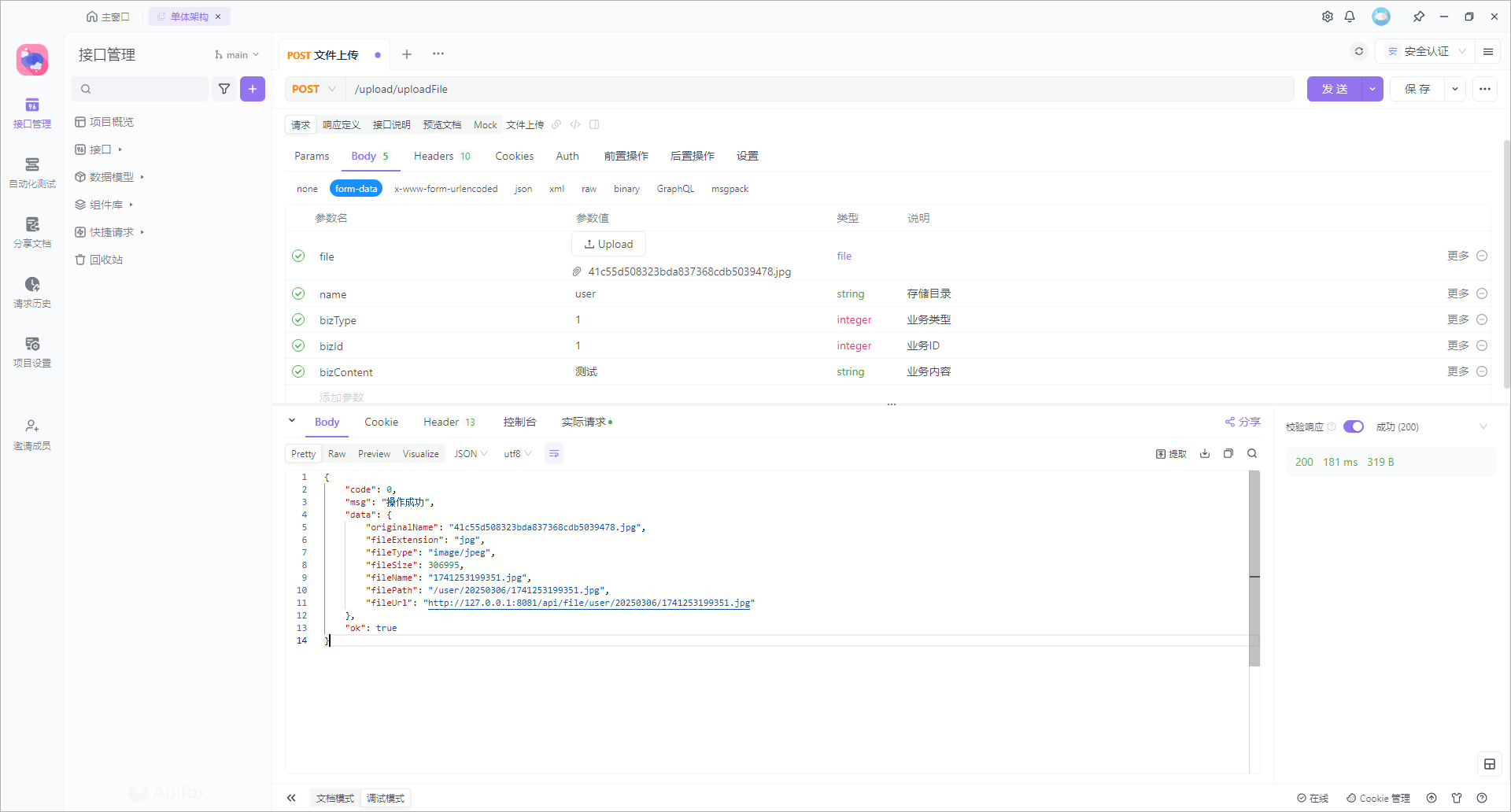Open the 自动化测试 sidebar icon
Image resolution: width=1511 pixels, height=812 pixels.
31,172
